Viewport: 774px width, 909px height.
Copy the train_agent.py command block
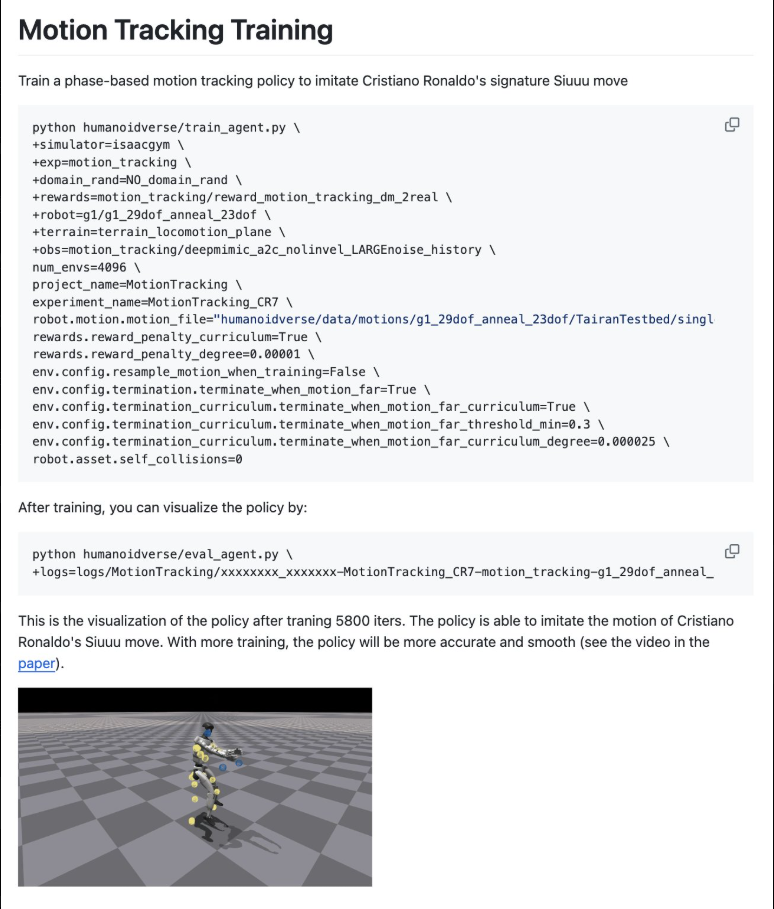coord(732,125)
